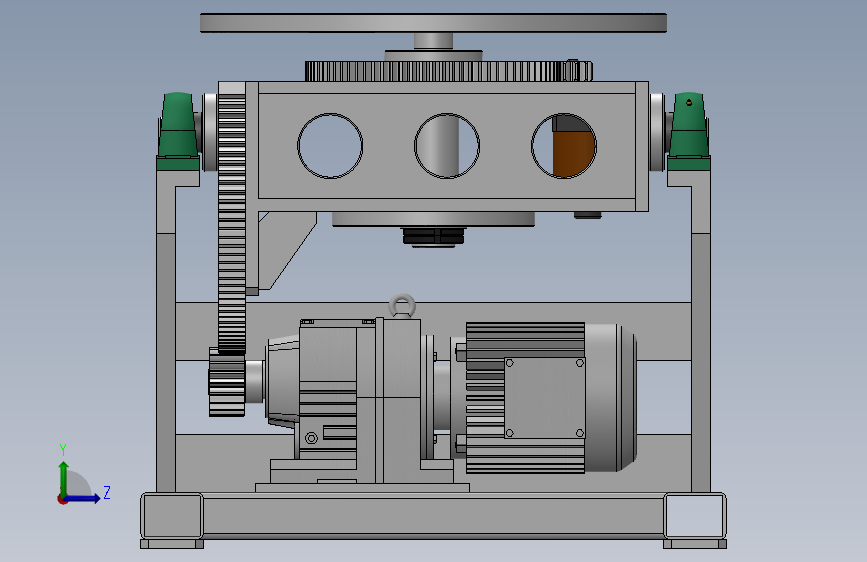Viewport: 867px width, 562px height.
Task: Select the electric motor finned body
Action: pos(525,397)
